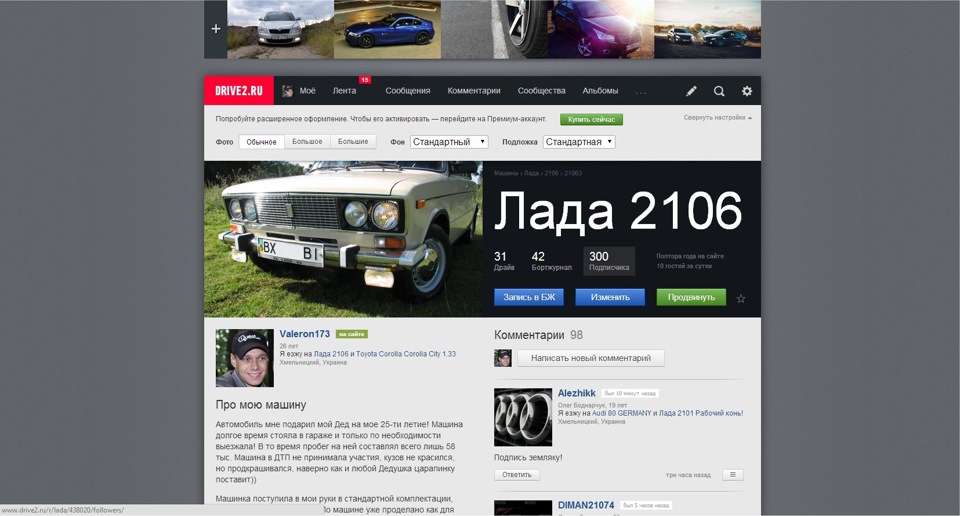Click the на сайте status badge
This screenshot has width=960, height=516.
tap(351, 334)
